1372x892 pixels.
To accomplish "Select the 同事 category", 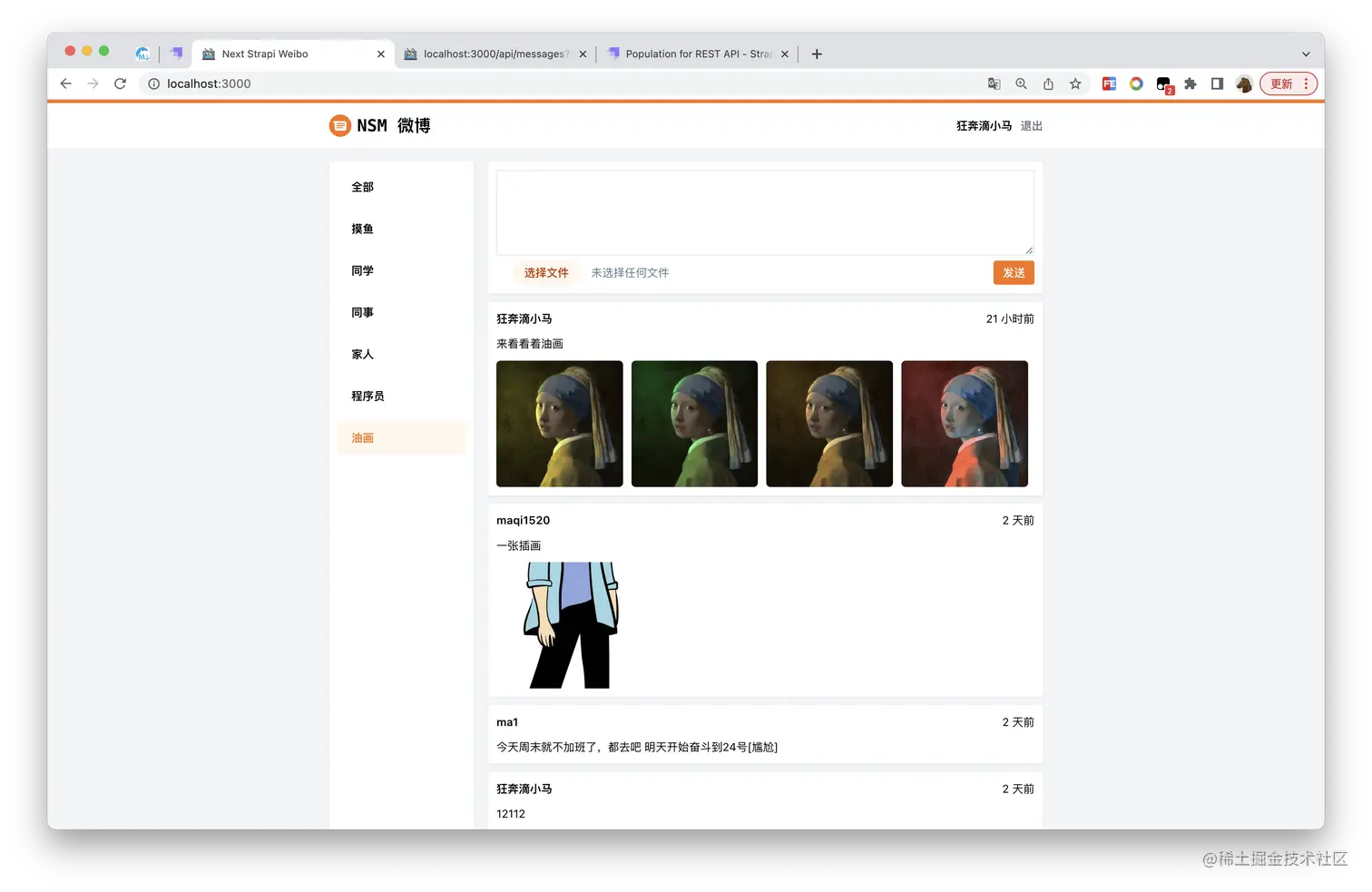I will click(401, 312).
